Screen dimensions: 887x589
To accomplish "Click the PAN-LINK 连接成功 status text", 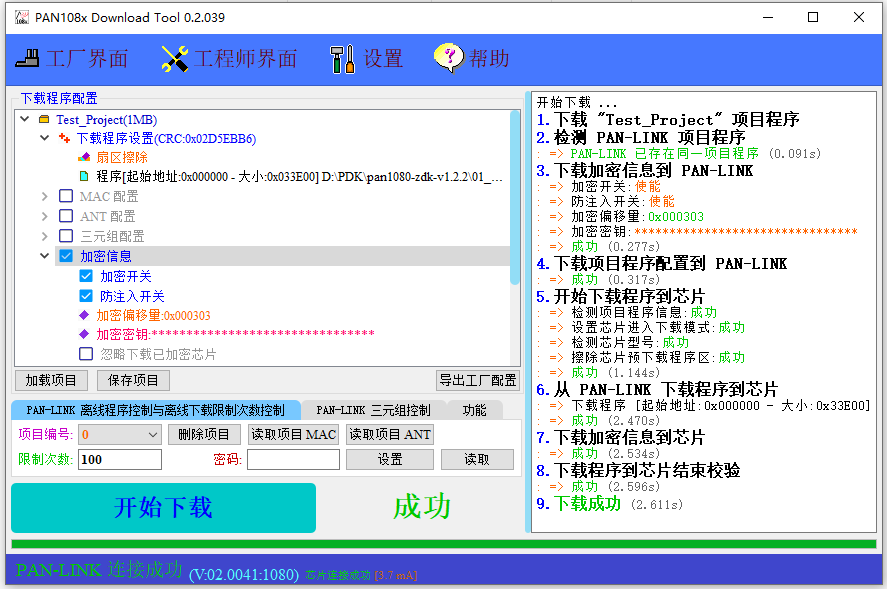I will [x=99, y=570].
